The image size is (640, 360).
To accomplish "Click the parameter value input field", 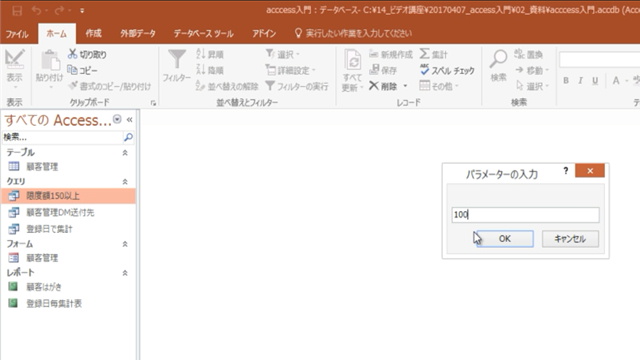I will 526,215.
